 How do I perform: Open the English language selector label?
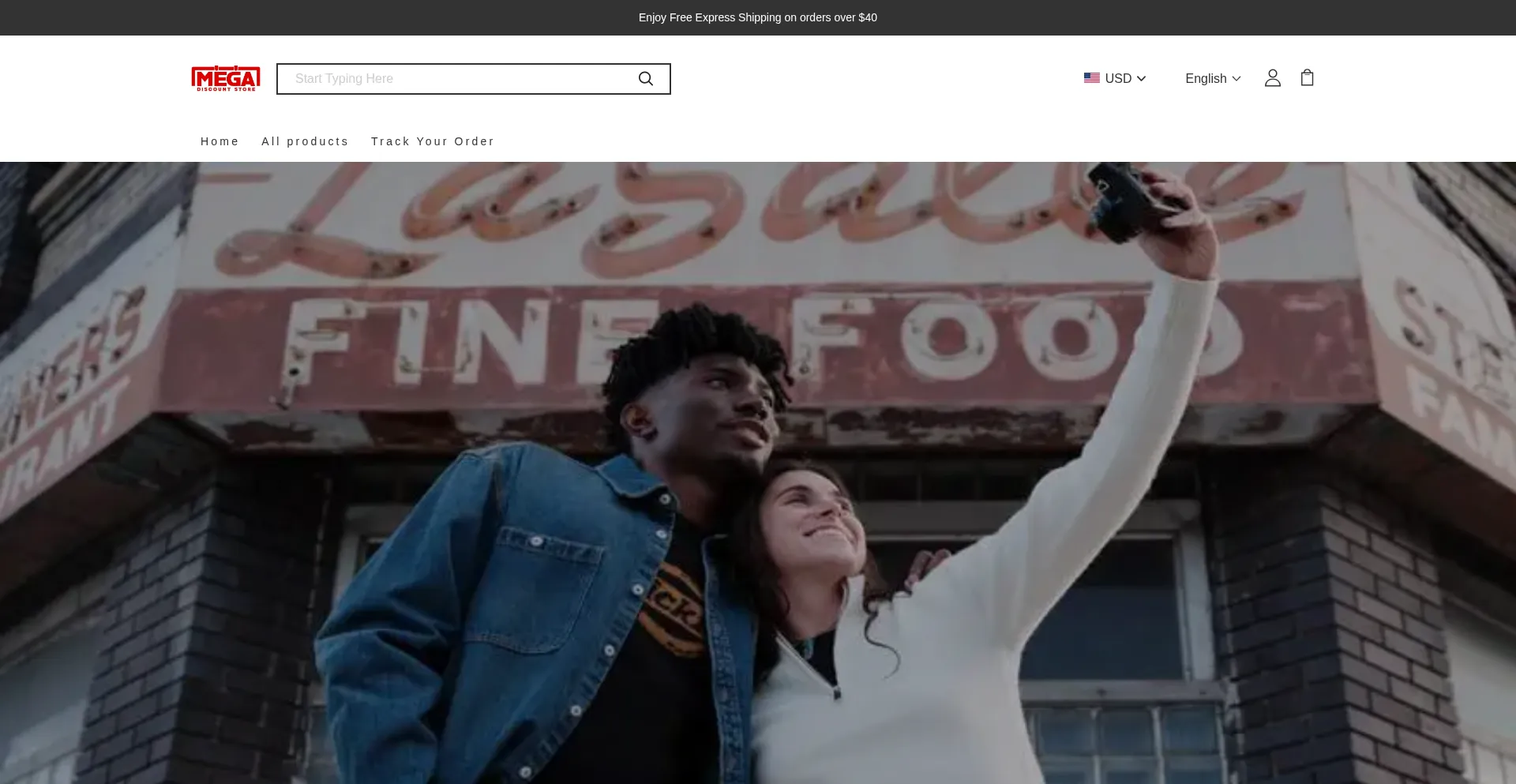click(1206, 78)
